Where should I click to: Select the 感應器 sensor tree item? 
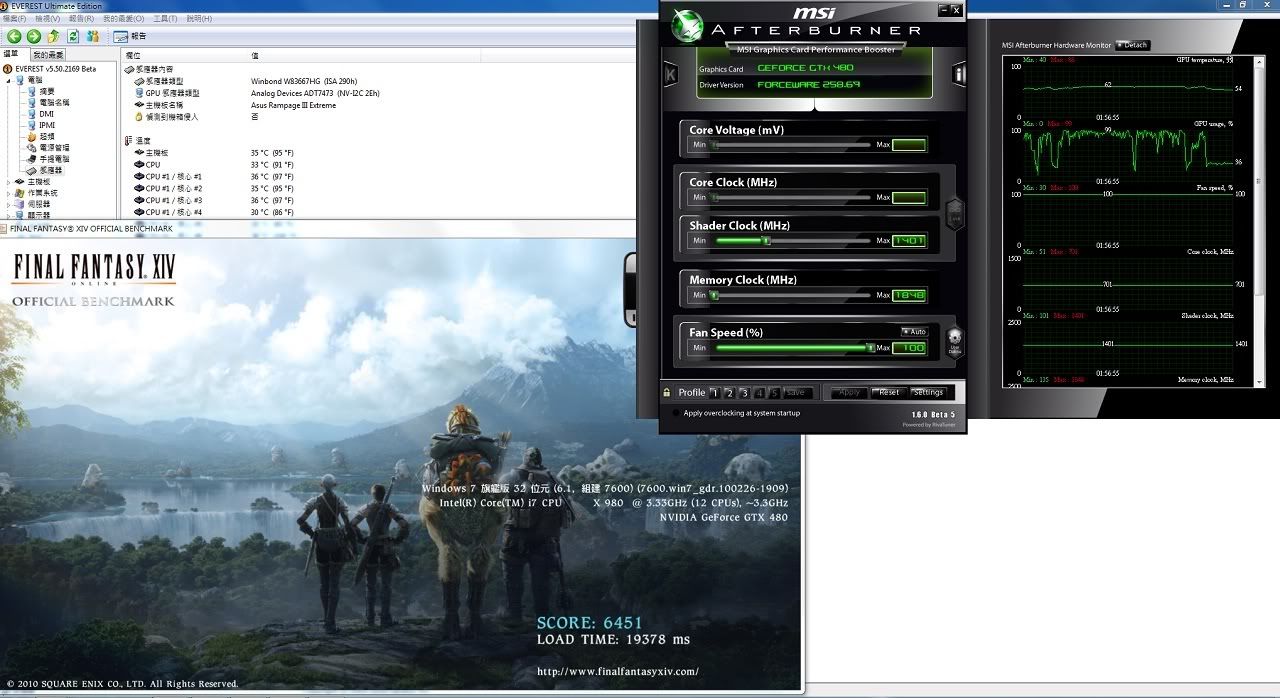coord(44,170)
